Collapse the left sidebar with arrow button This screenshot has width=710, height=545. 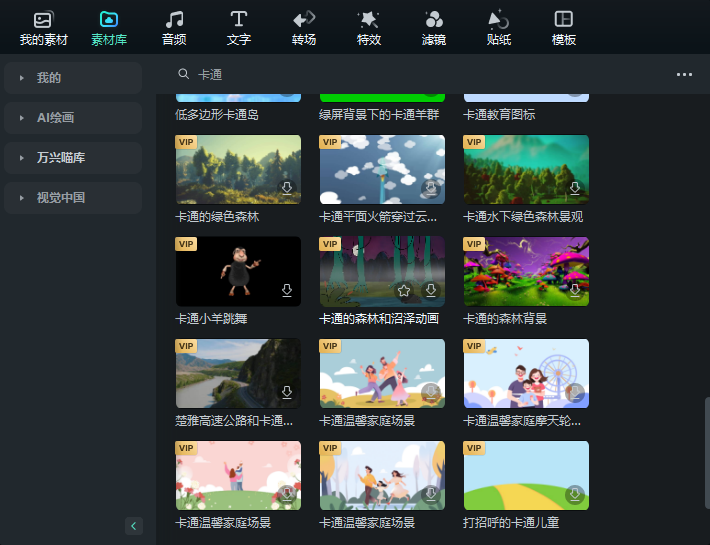pos(134,526)
